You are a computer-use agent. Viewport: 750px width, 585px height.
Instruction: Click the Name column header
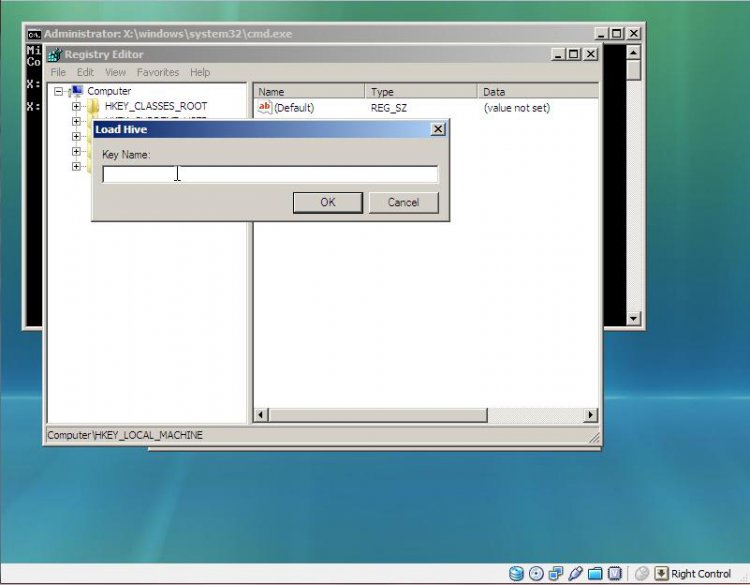(309, 91)
